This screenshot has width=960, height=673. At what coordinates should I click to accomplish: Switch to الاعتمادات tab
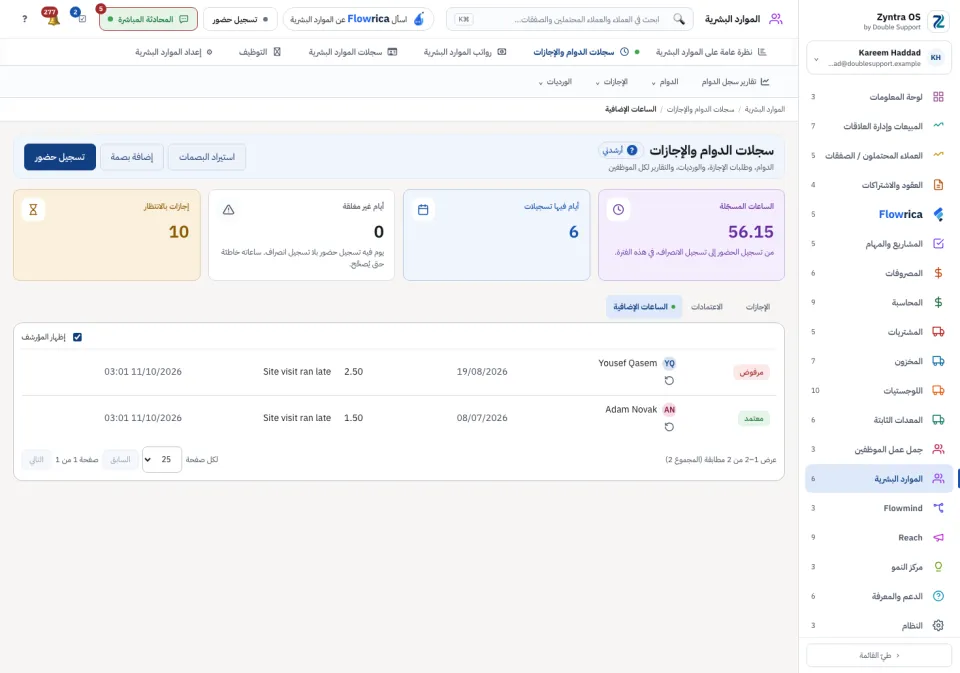click(x=707, y=307)
